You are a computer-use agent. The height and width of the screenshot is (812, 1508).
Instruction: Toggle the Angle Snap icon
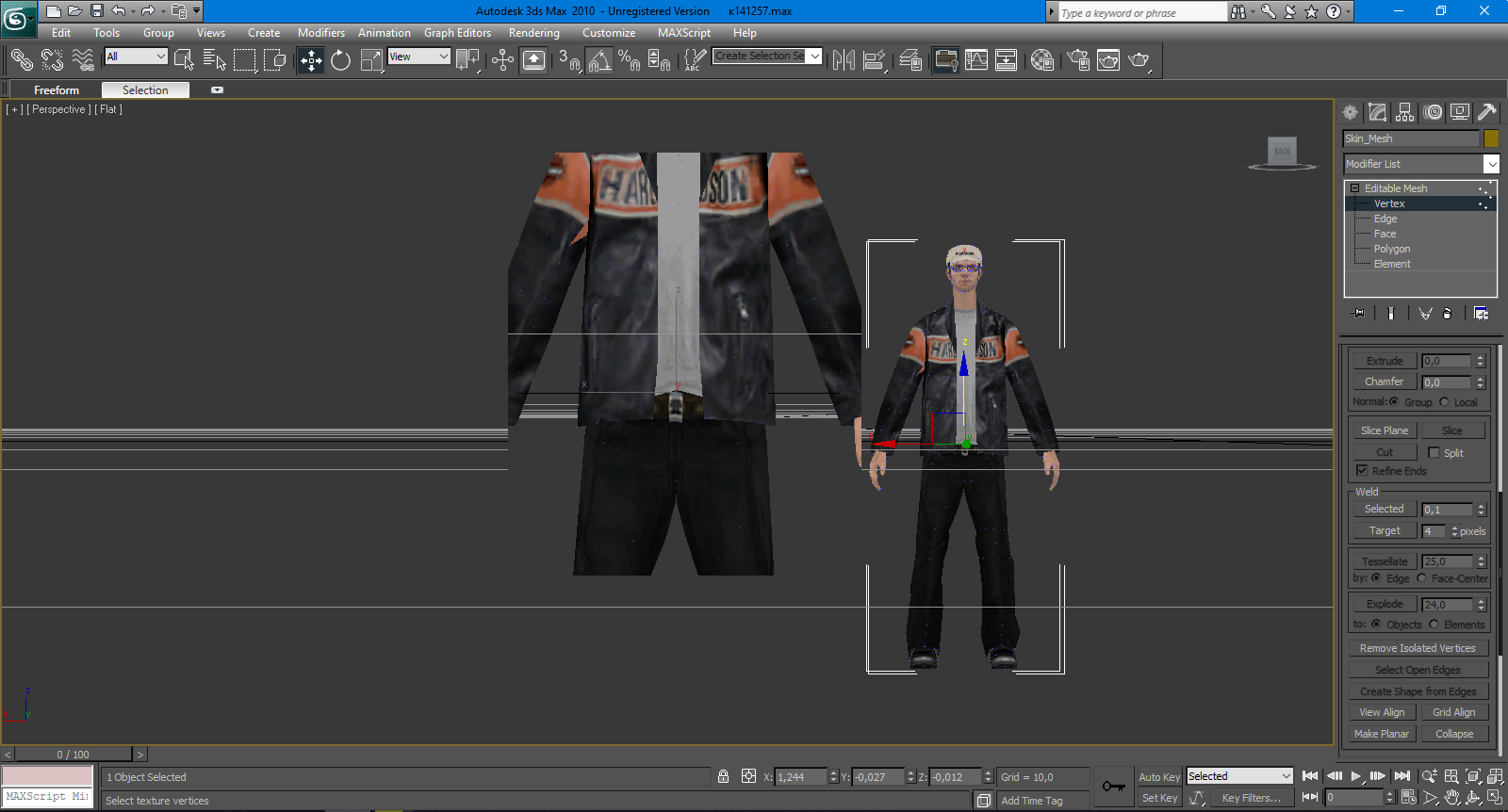click(x=599, y=60)
